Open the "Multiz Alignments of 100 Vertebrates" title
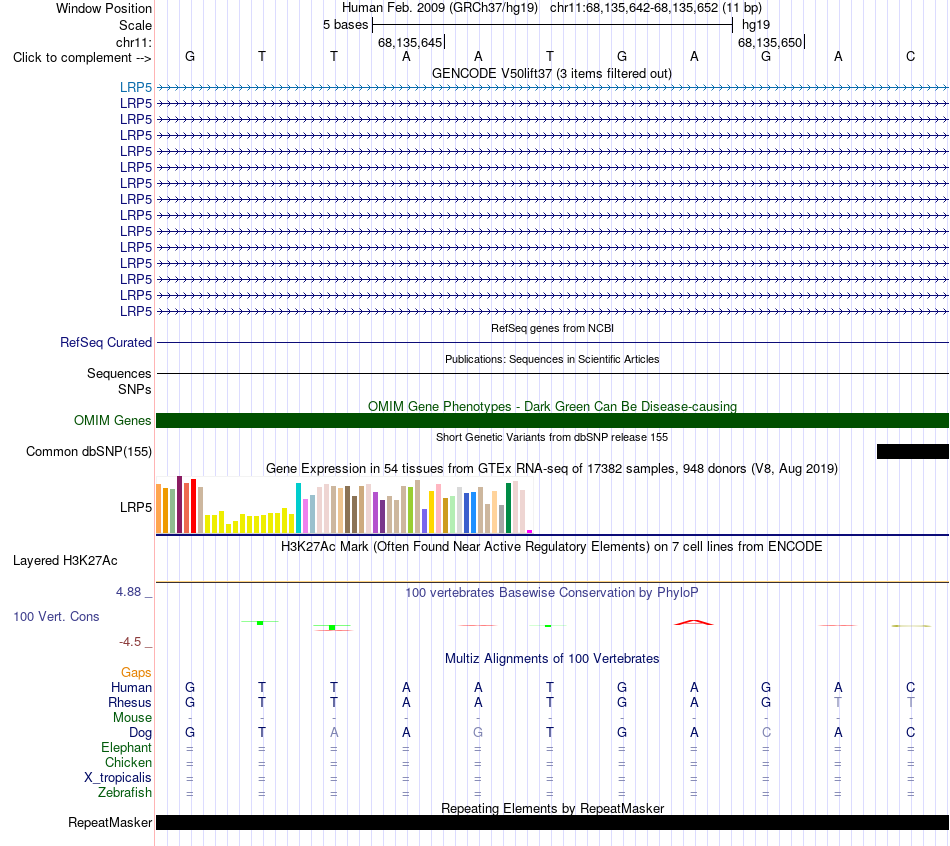This screenshot has width=950, height=846. [552, 659]
